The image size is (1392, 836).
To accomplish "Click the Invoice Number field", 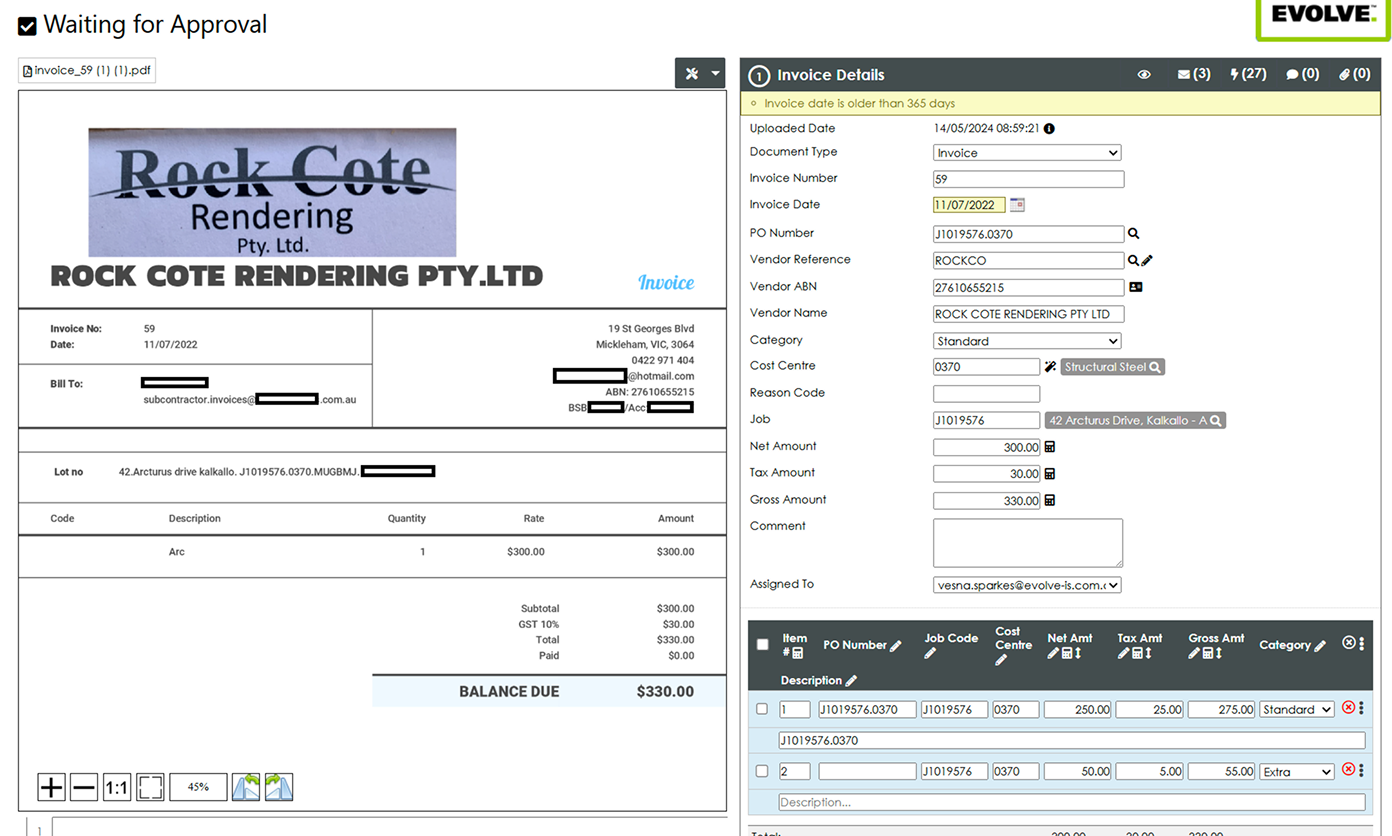I will pyautogui.click(x=1028, y=179).
